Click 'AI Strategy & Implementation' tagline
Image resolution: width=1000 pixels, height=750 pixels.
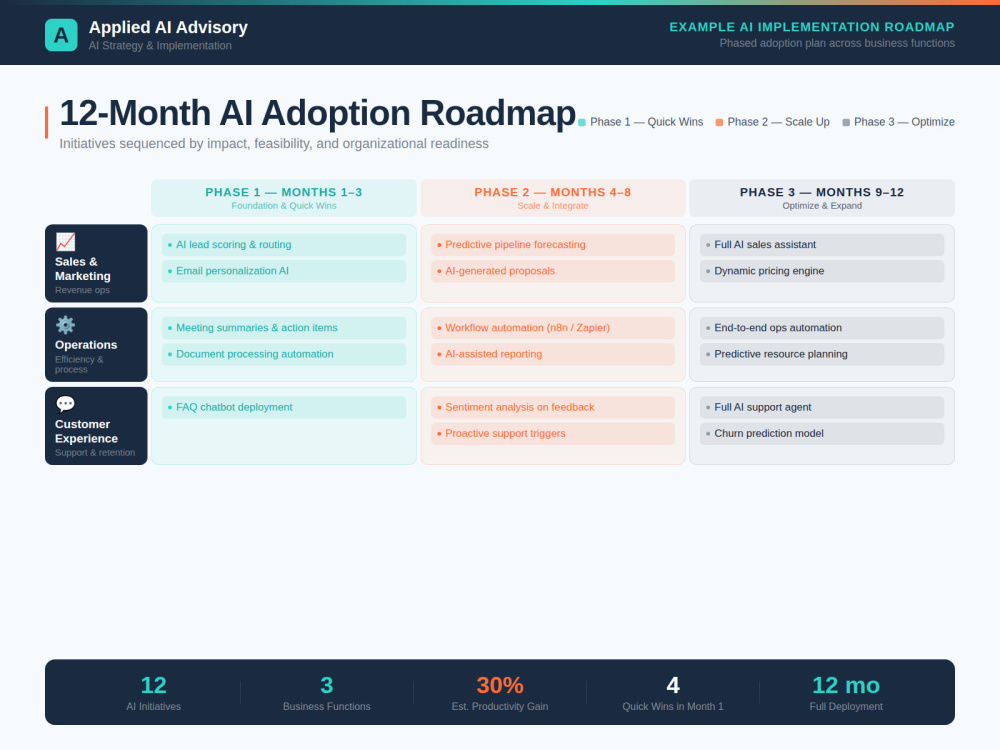160,46
